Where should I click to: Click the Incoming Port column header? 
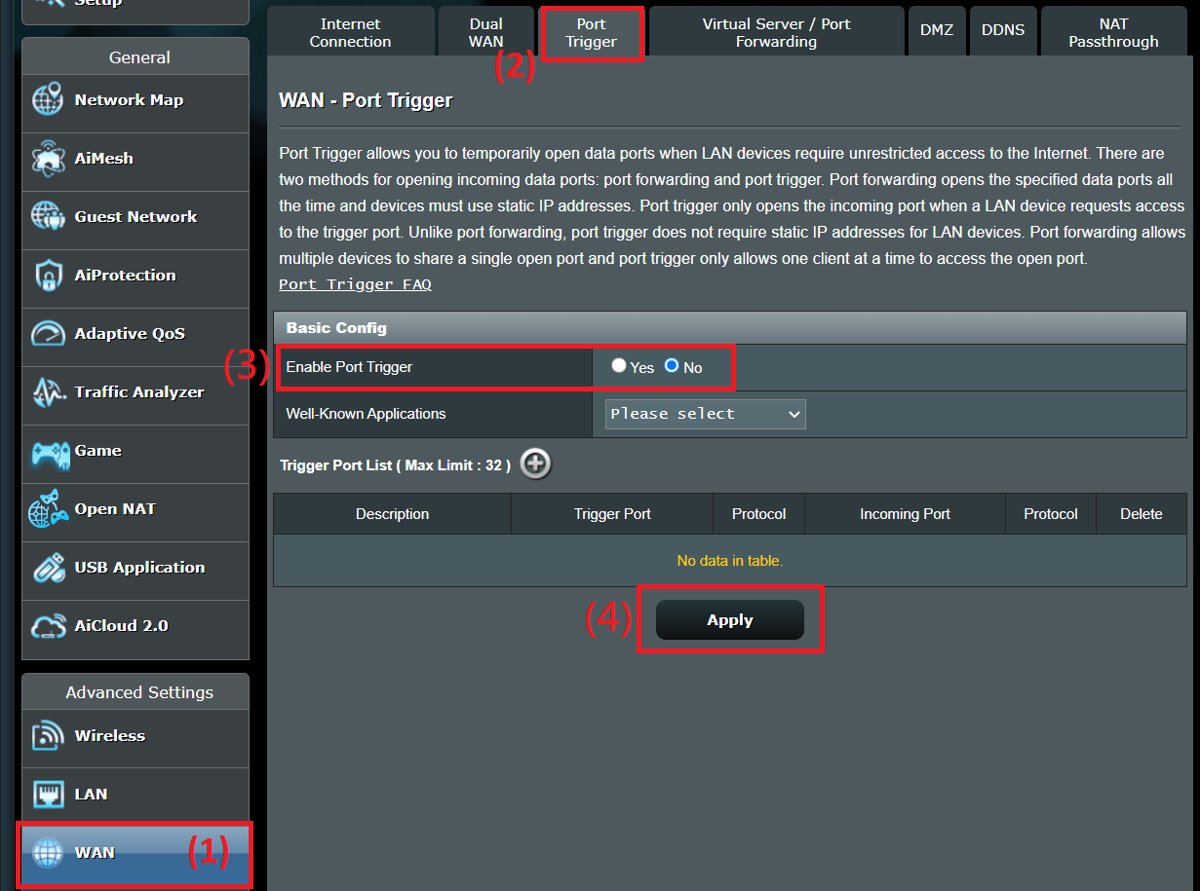point(905,514)
